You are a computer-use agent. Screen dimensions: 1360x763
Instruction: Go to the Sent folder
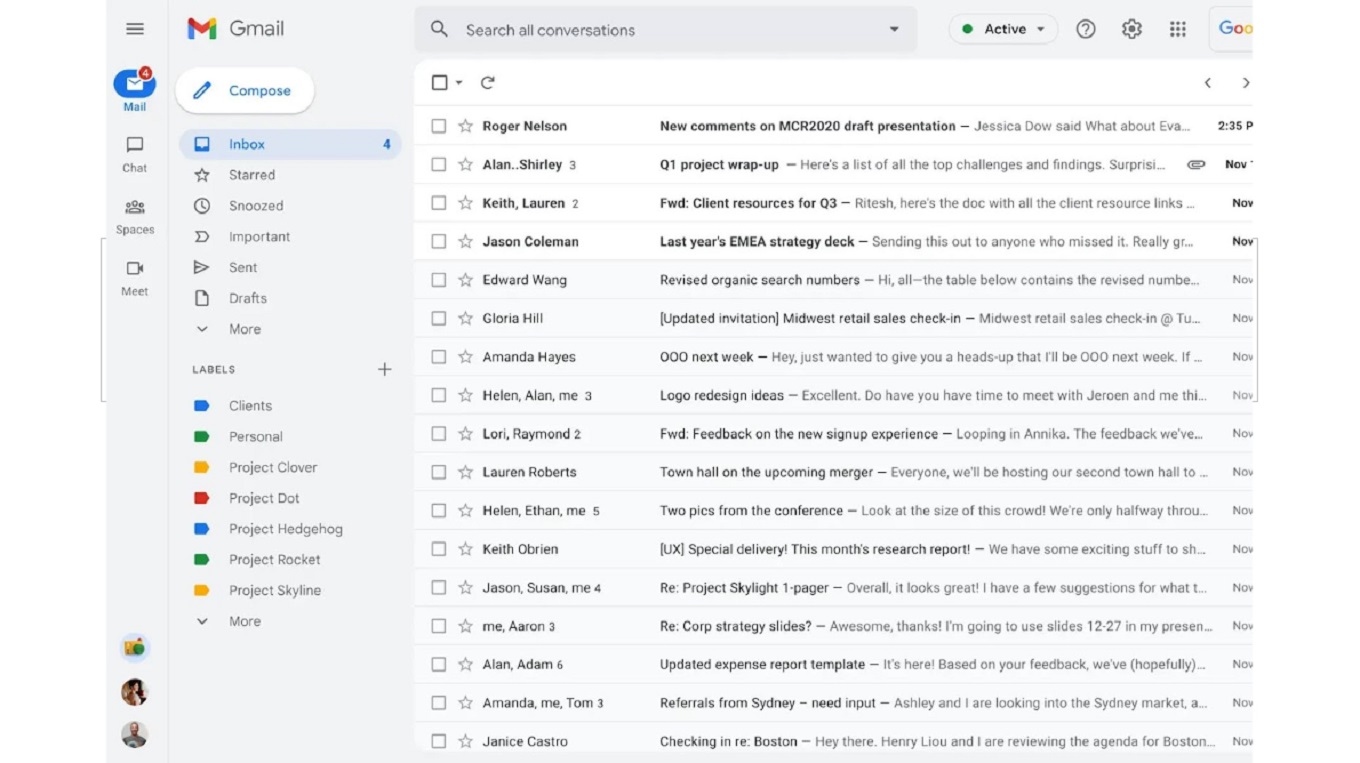pyautogui.click(x=243, y=268)
